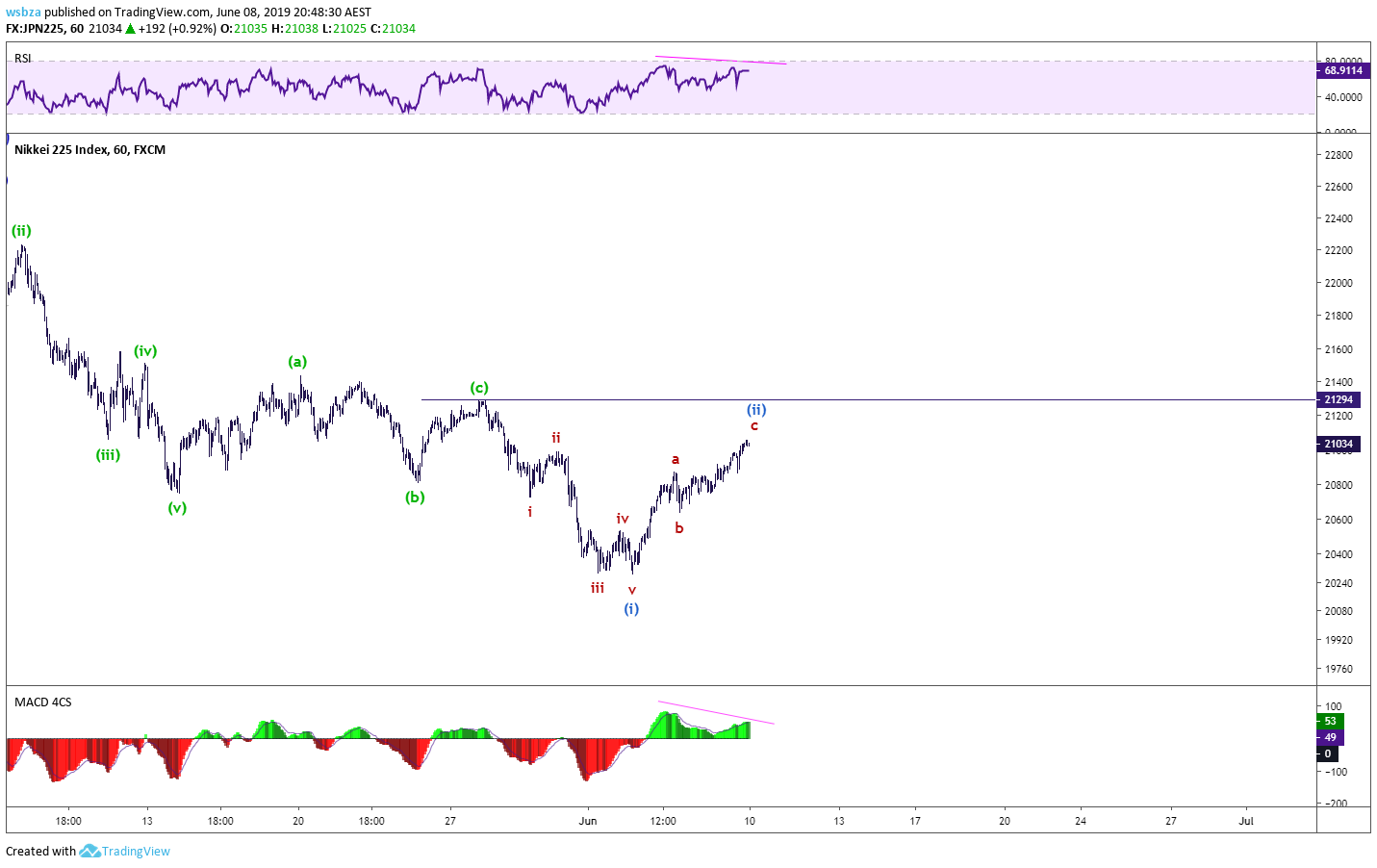Select the green (ii) wave label
Screen dimensions: 1377x868
[x=21, y=231]
